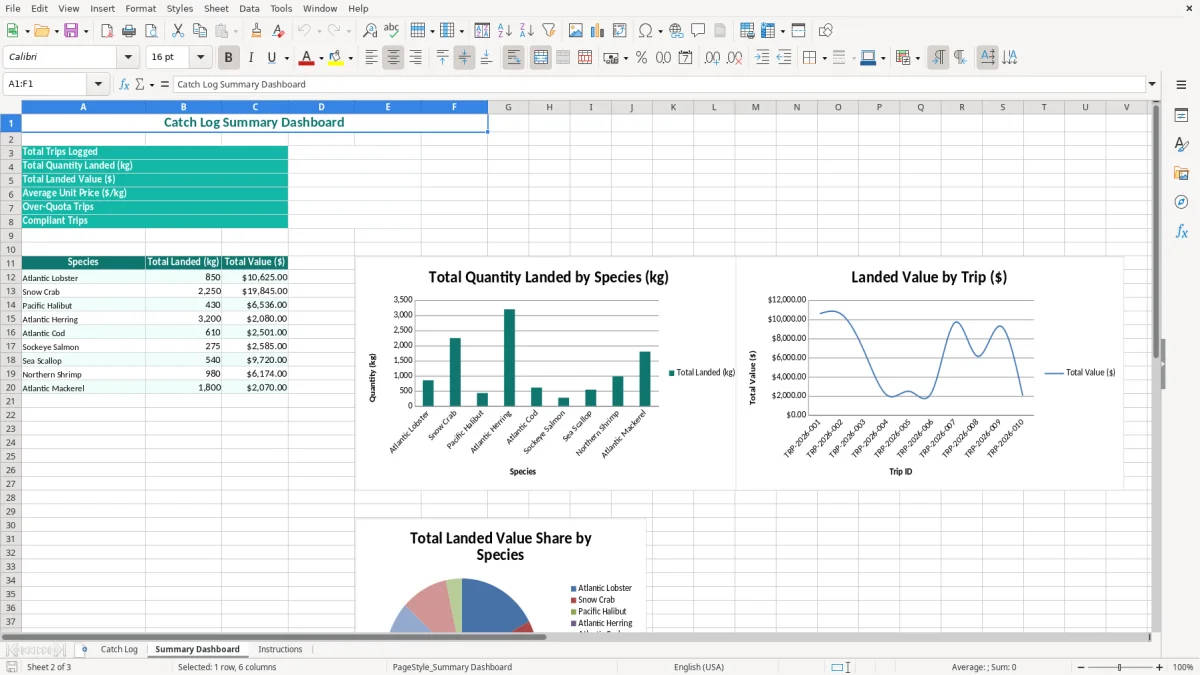This screenshot has width=1200, height=675.
Task: Click Sort Descending icon
Action: click(x=526, y=31)
